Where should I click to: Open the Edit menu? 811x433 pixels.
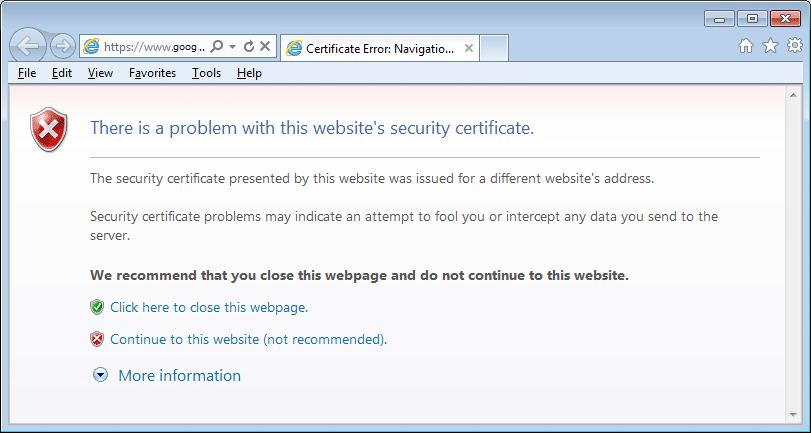pyautogui.click(x=62, y=73)
